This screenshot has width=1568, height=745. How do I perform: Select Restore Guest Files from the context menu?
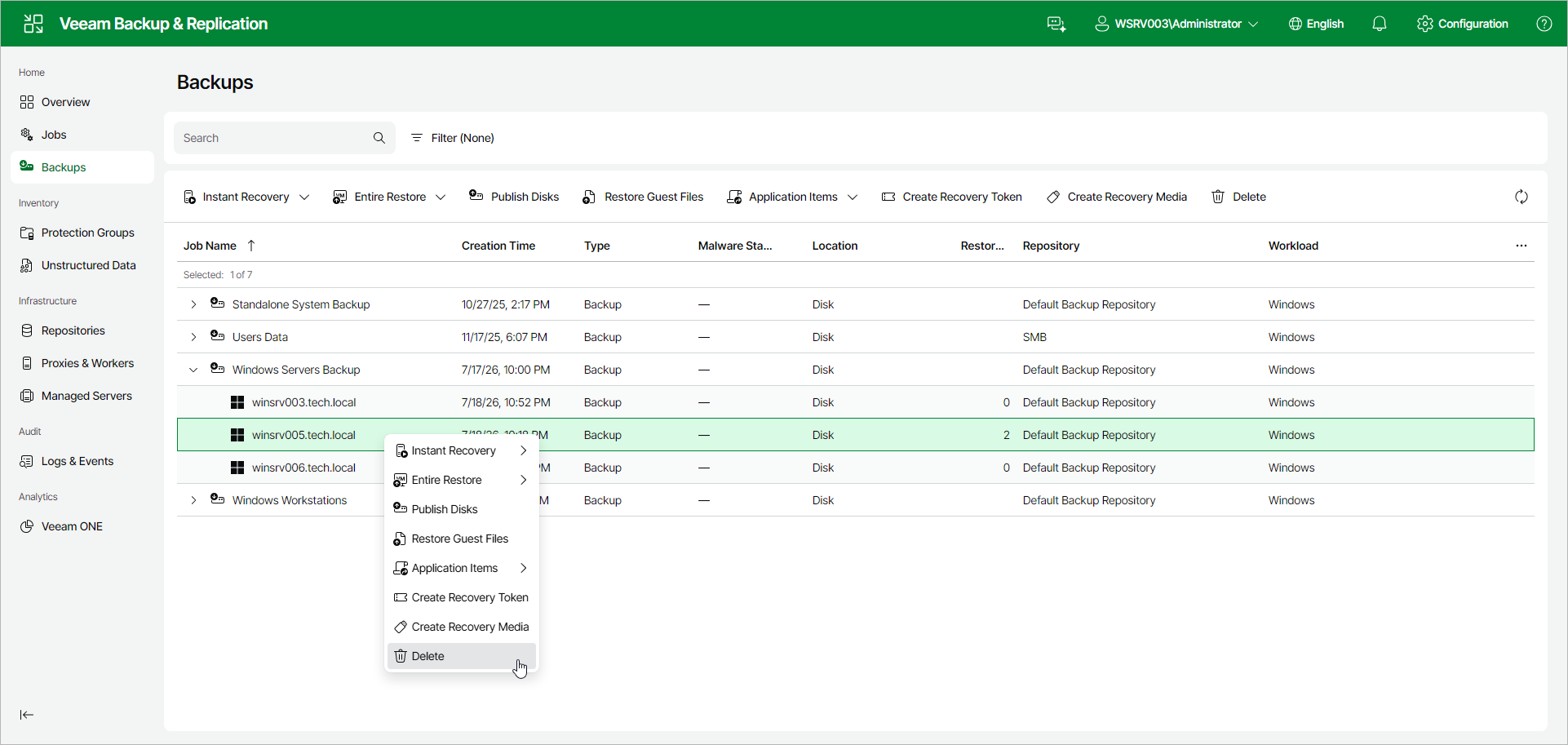tap(462, 539)
